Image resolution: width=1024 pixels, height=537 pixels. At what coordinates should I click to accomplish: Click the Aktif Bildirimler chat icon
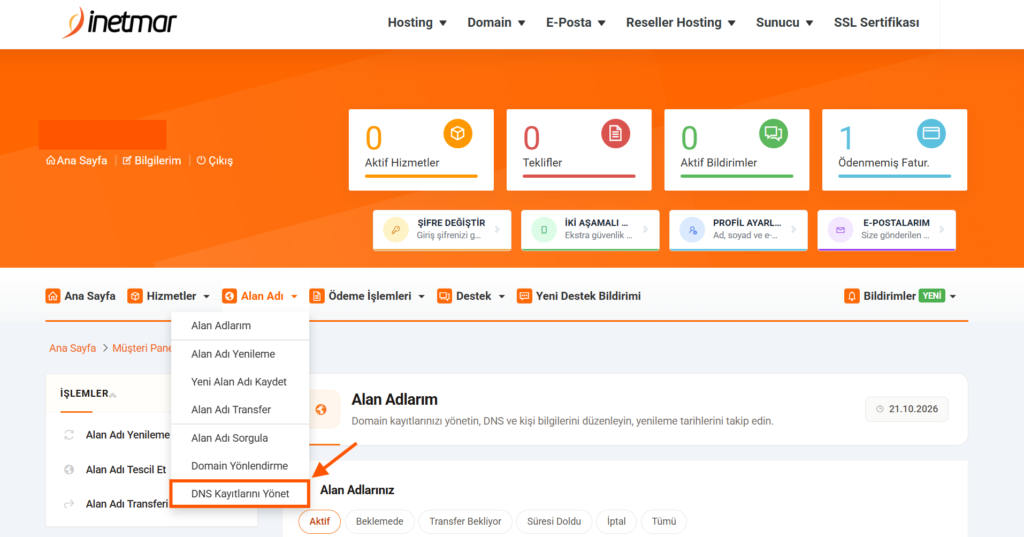pyautogui.click(x=773, y=134)
